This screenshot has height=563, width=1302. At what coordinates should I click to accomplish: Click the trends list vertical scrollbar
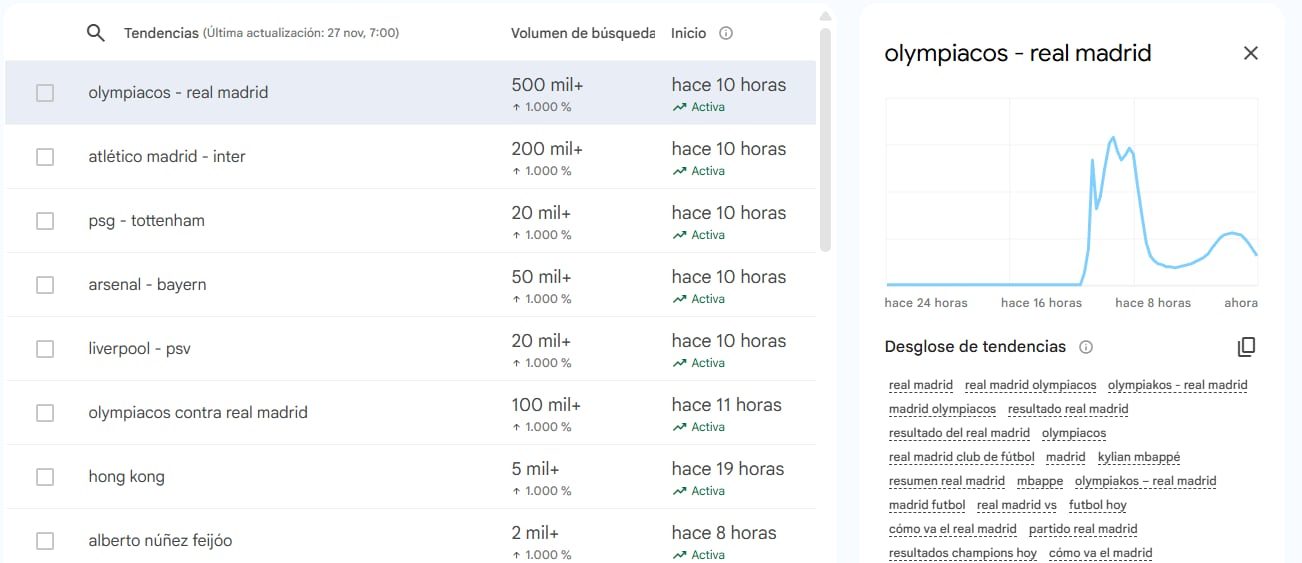(825, 140)
